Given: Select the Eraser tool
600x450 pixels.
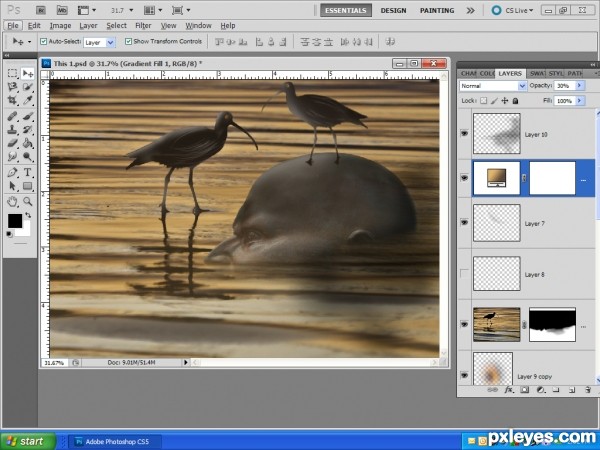Looking at the screenshot, I should 13,143.
